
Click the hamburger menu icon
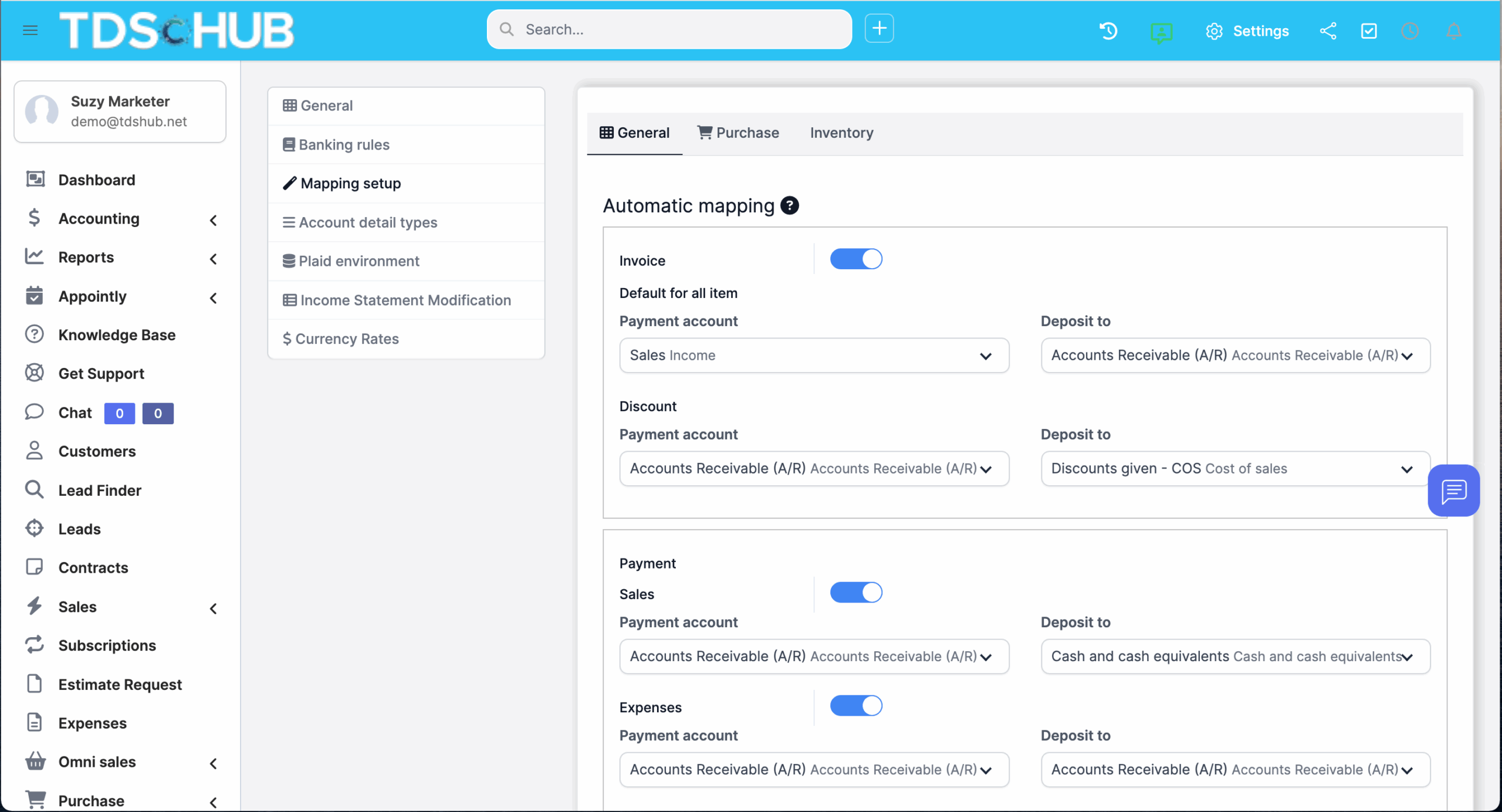30,30
